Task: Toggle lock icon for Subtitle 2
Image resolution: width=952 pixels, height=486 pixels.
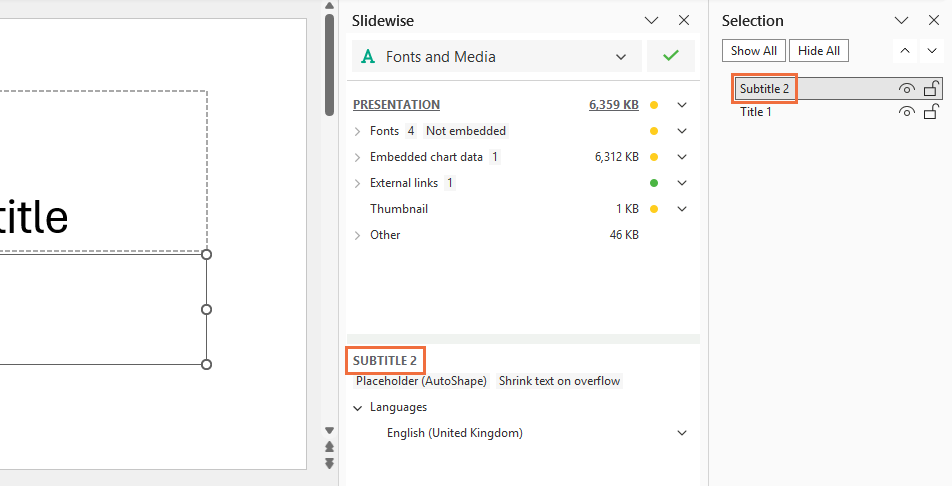Action: 931,89
